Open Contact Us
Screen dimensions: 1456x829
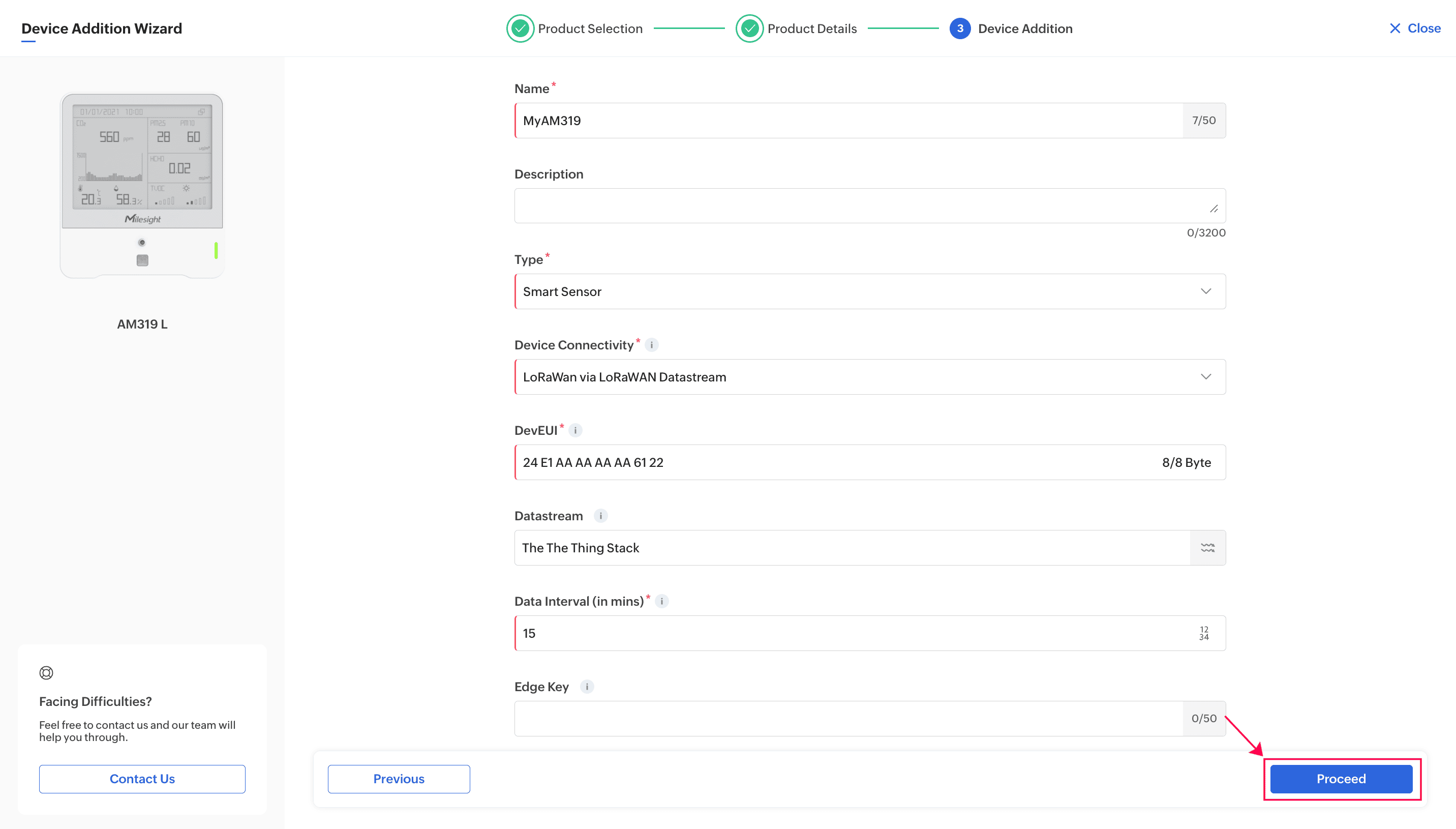pyautogui.click(x=142, y=779)
